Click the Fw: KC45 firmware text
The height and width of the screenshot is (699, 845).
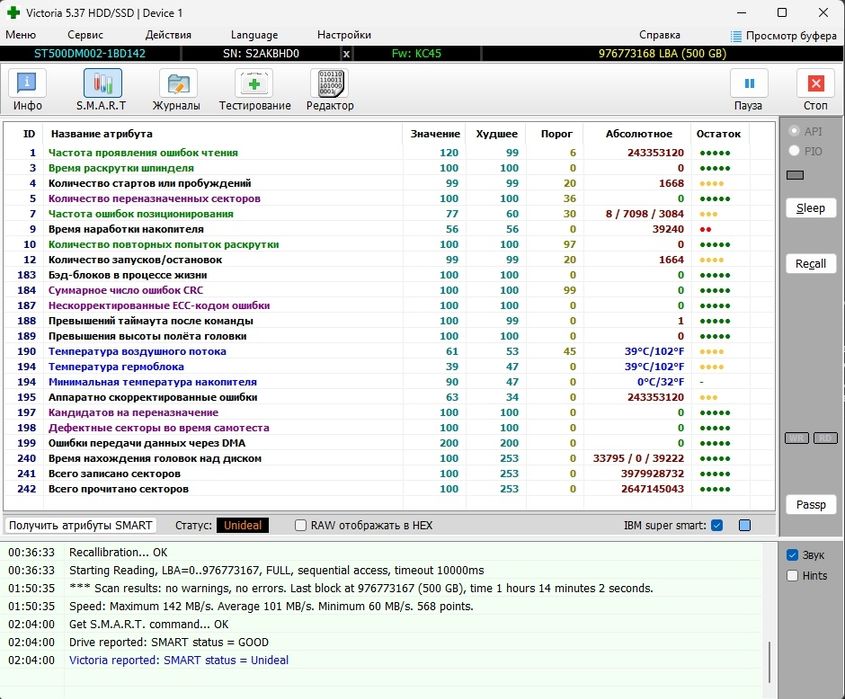click(x=417, y=54)
